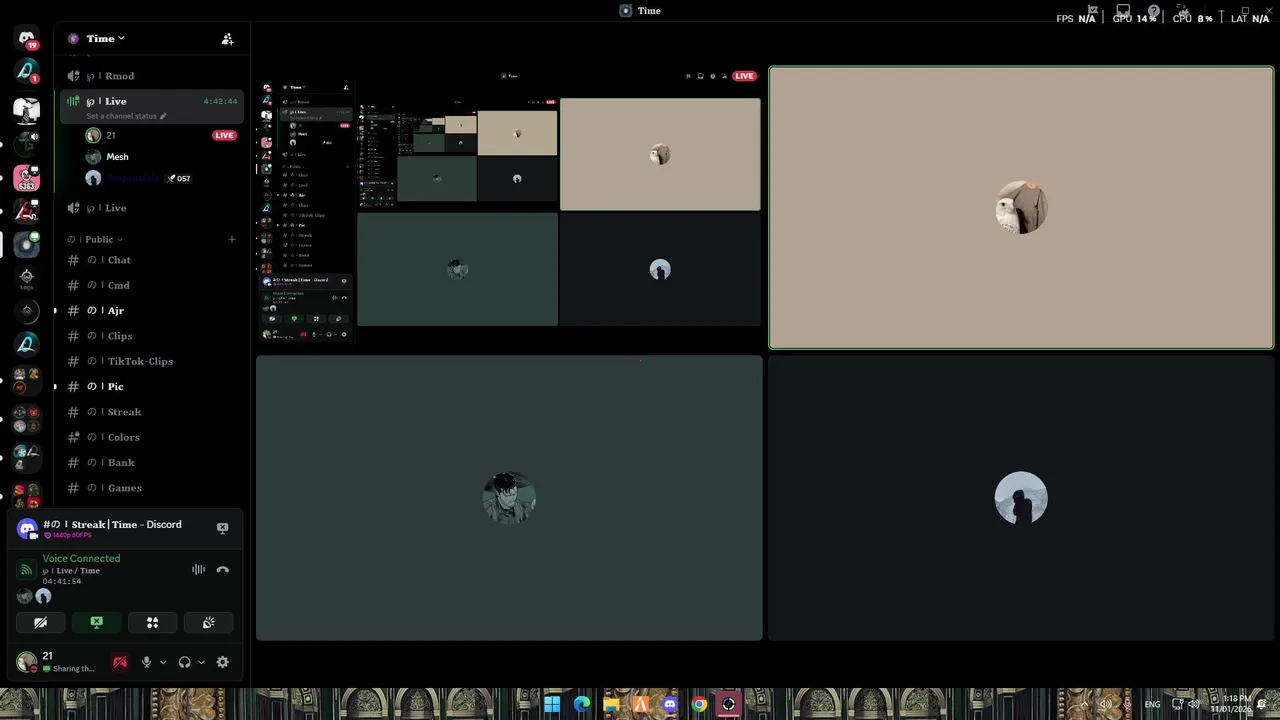1280x720 pixels.
Task: Open the Invite People icon beside Time
Action: [227, 39]
